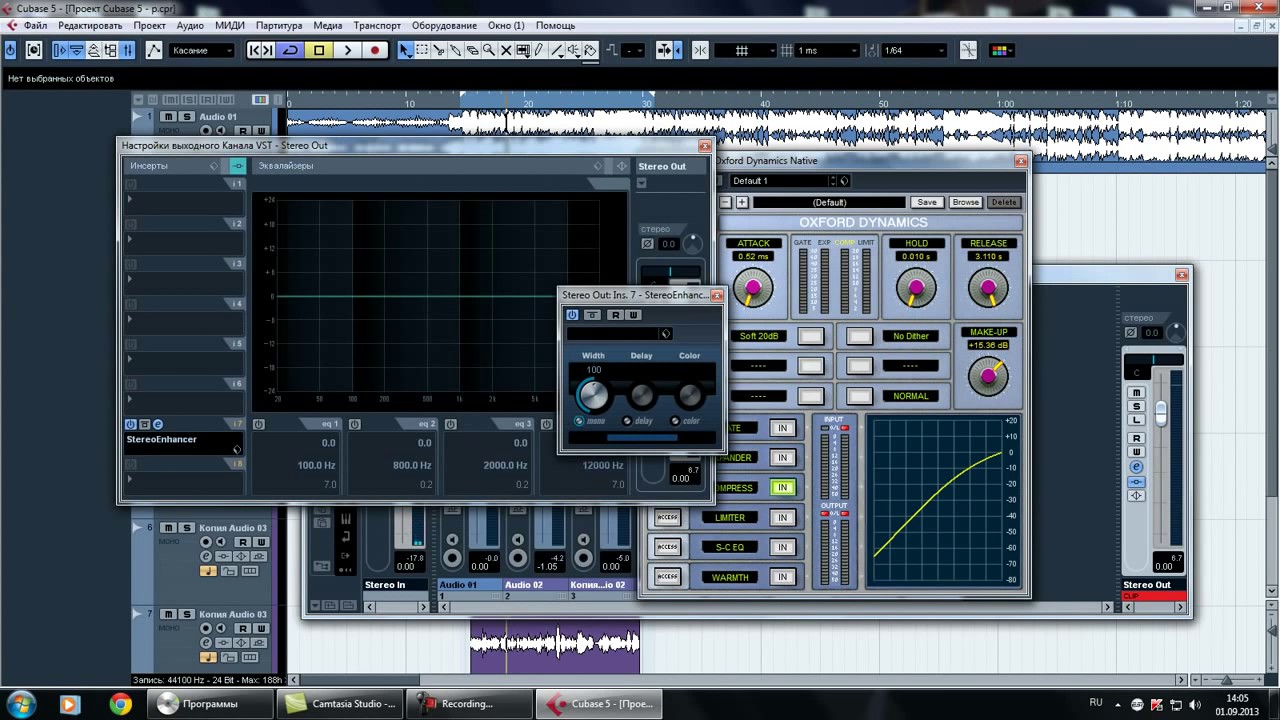
Task: Toggle the WARMTH IN button
Action: (x=782, y=577)
